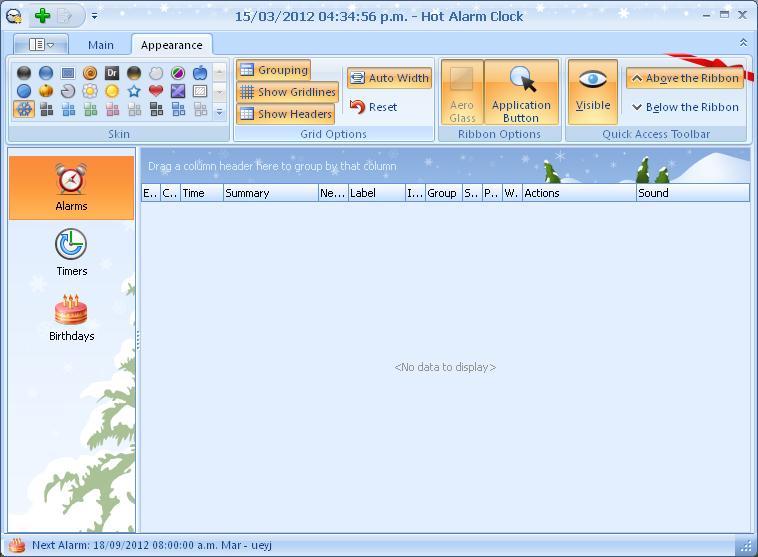Viewport: 758px width, 557px height.
Task: Place toolbar Above the Ribbon
Action: pos(685,78)
